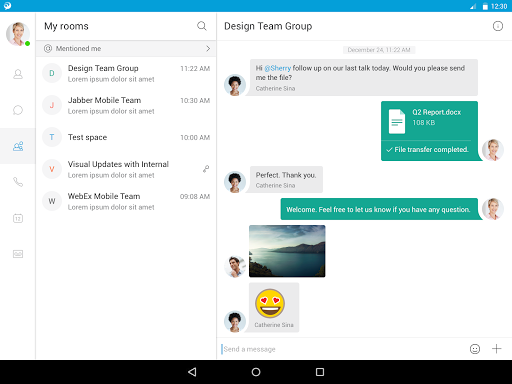Select the Rooms group icon in sidebar
This screenshot has width=512, height=384.
point(18,146)
